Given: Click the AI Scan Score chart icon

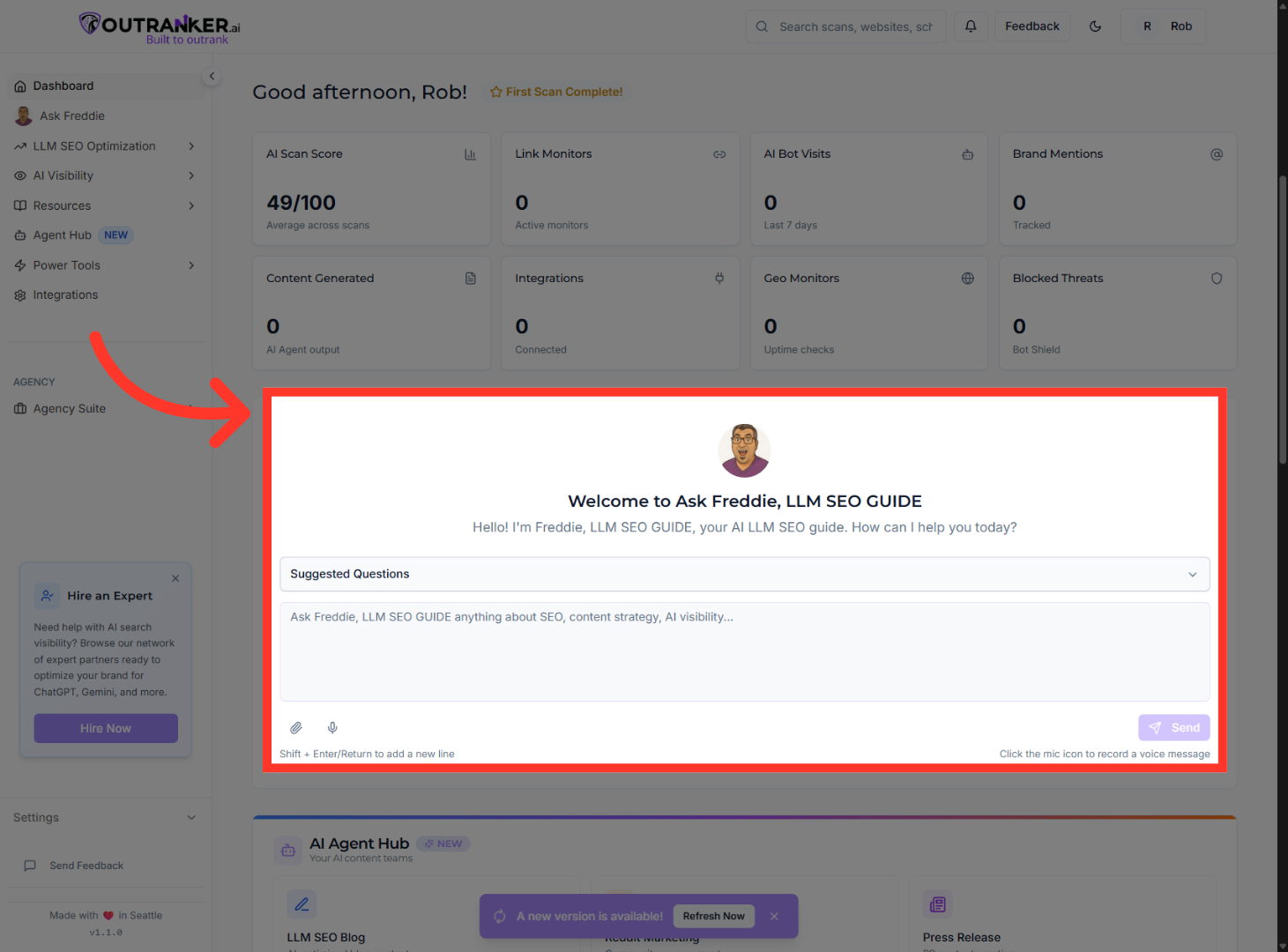Looking at the screenshot, I should [470, 154].
